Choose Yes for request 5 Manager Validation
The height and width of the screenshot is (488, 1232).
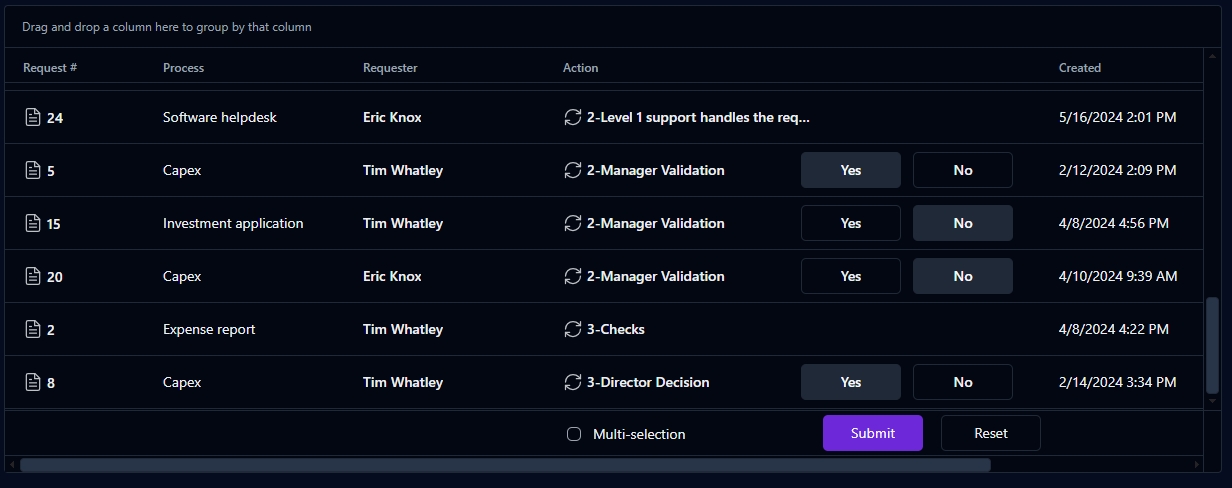(851, 170)
